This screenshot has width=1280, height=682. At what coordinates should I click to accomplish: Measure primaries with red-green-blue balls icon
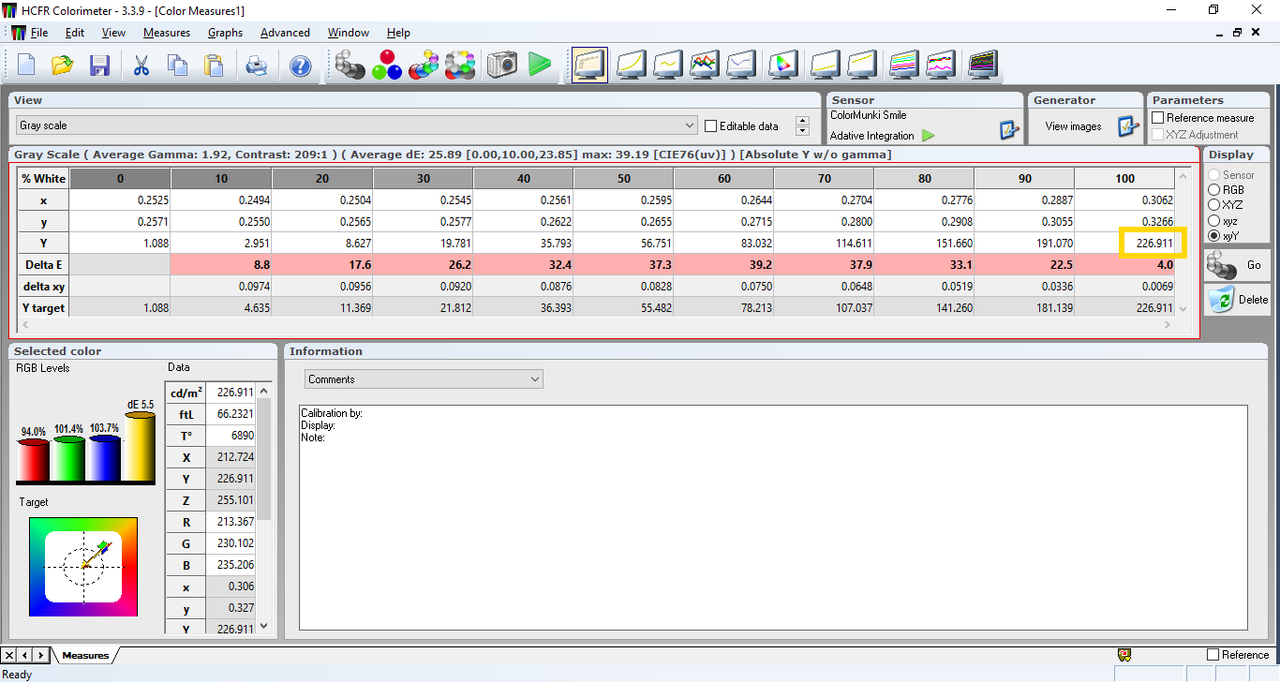pos(387,65)
